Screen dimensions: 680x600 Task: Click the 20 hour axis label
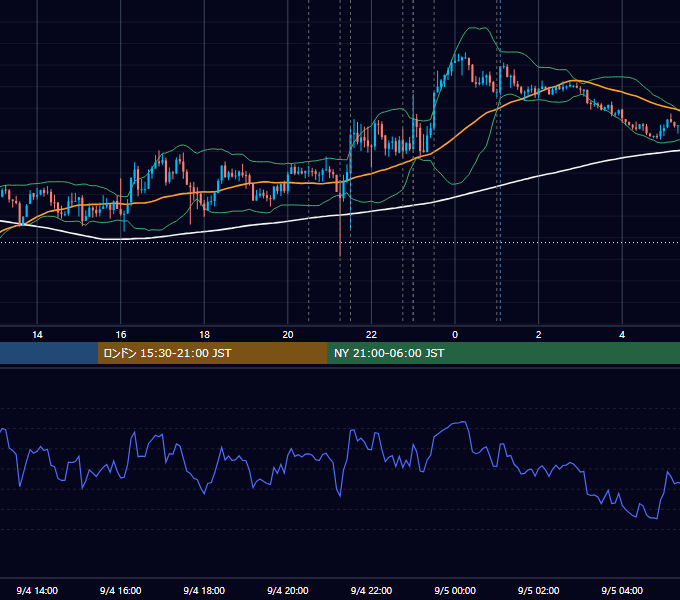pos(288,335)
